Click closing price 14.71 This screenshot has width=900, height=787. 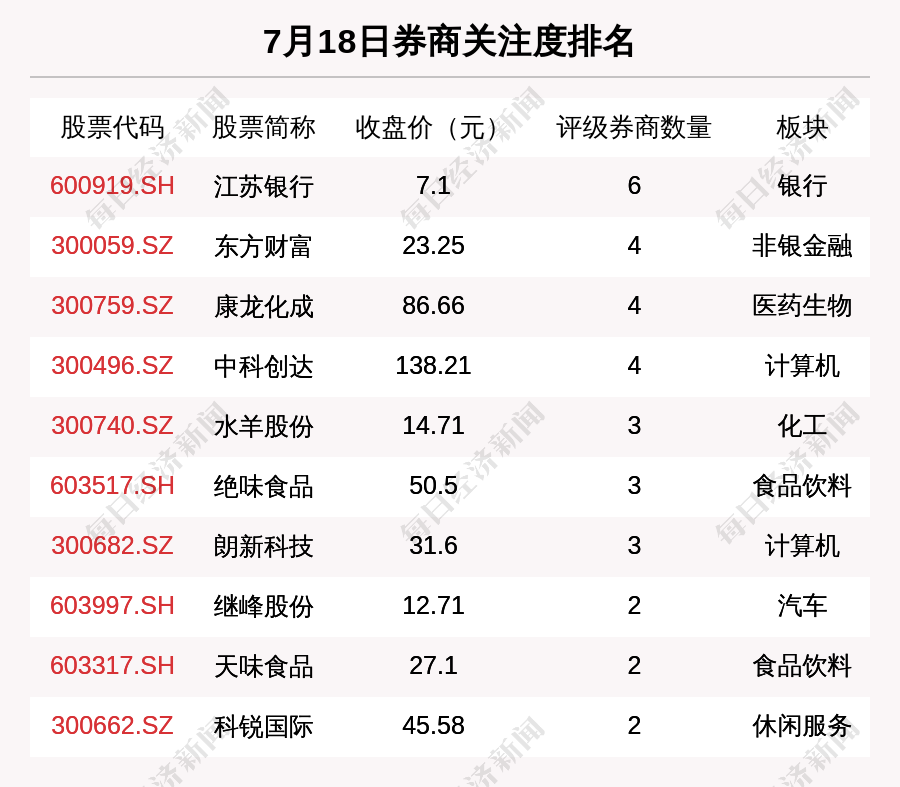coord(433,426)
